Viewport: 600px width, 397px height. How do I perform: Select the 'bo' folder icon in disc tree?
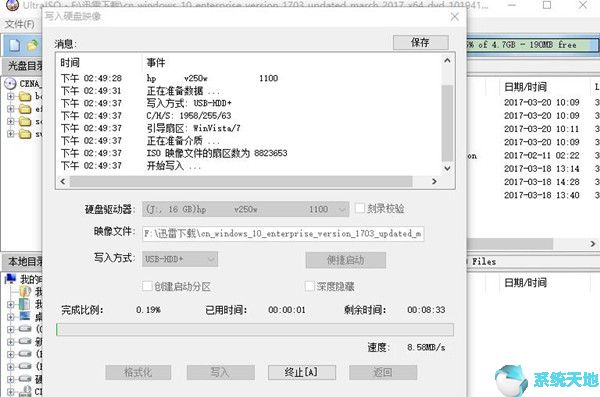tap(25, 96)
